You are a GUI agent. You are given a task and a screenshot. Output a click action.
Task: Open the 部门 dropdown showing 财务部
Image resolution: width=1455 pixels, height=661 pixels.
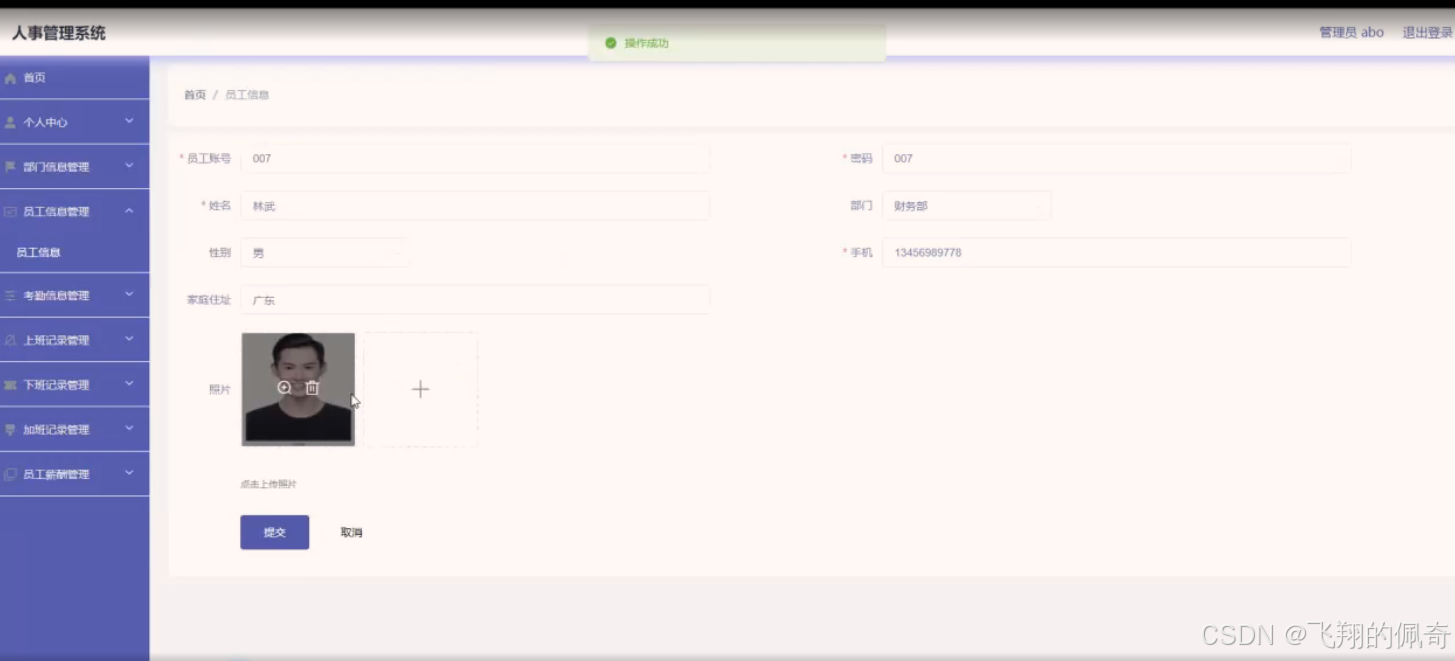click(966, 206)
